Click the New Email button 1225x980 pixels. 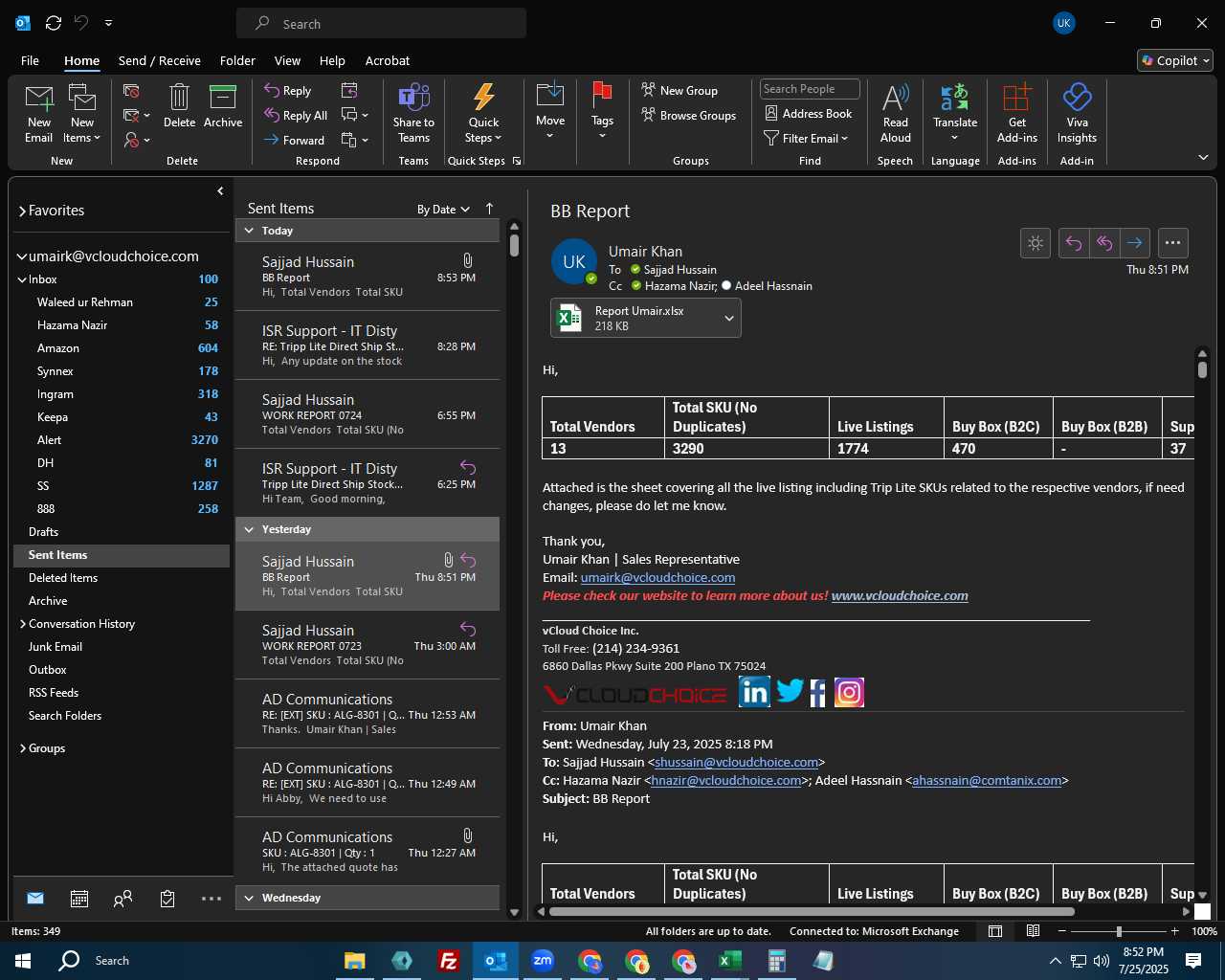[x=39, y=113]
